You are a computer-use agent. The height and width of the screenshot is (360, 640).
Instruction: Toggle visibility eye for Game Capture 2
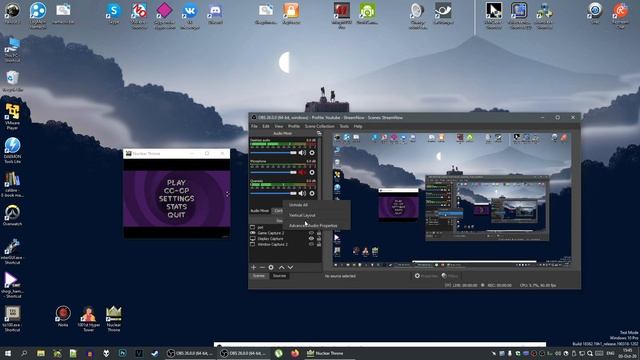(311, 233)
